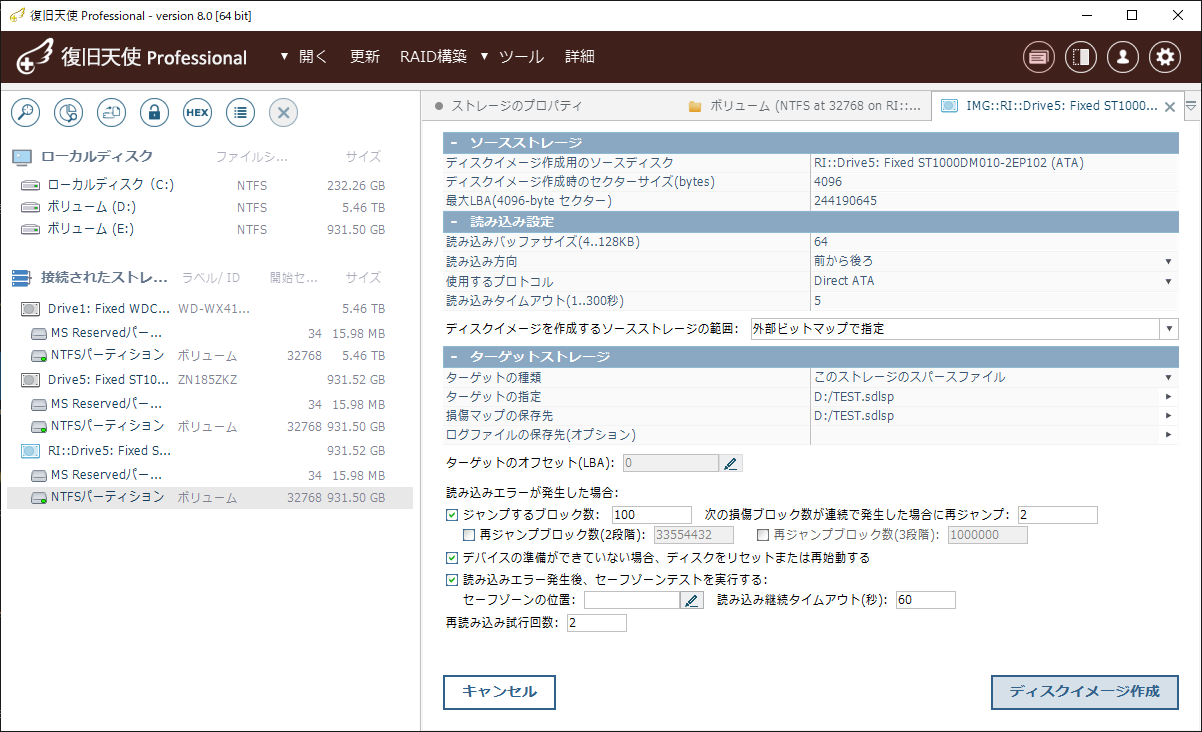The width and height of the screenshot is (1202, 732).
Task: Click the キャンセル button
Action: 499,692
